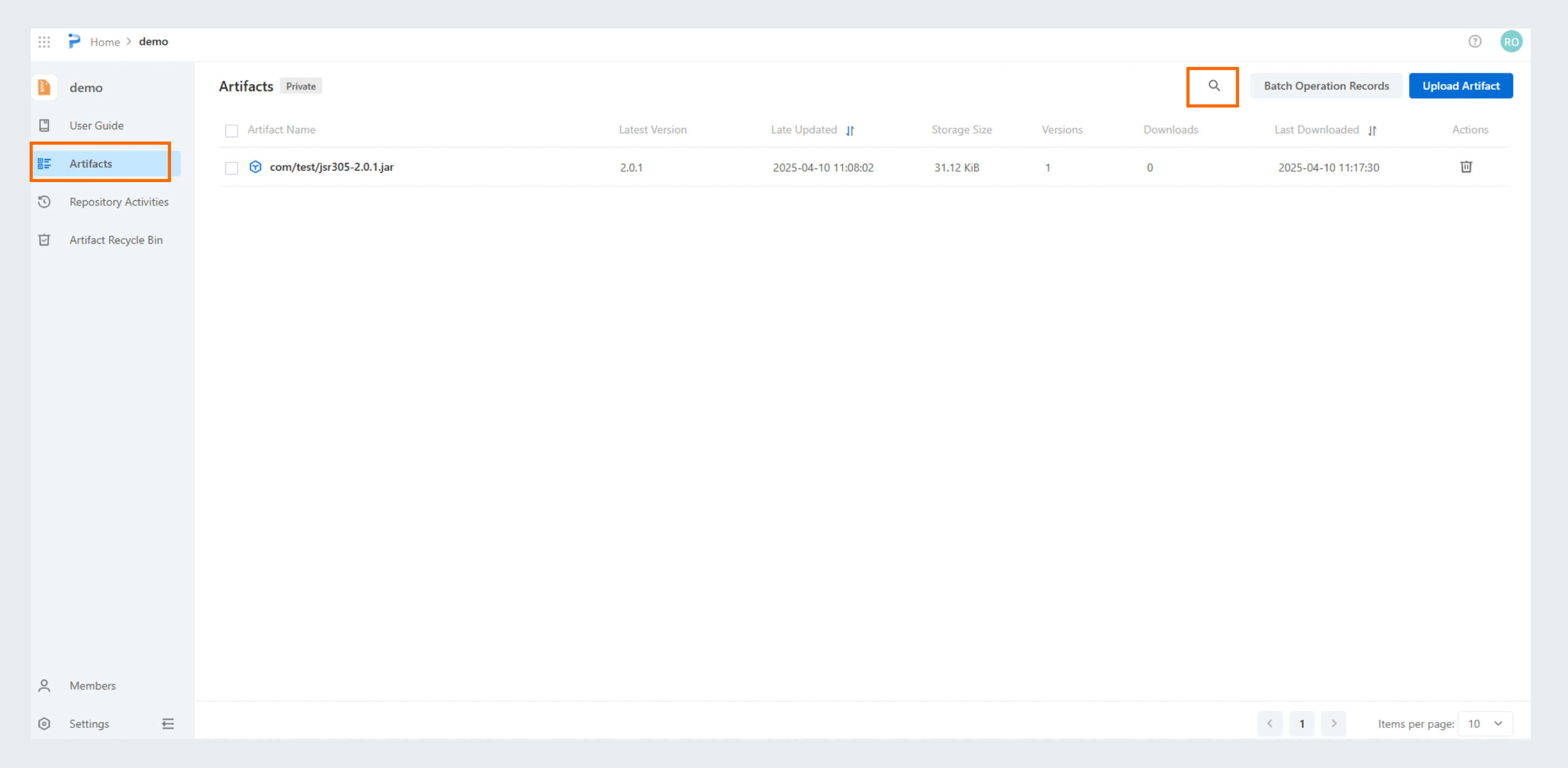The image size is (1568, 768).
Task: Open the User Guide
Action: (x=96, y=125)
